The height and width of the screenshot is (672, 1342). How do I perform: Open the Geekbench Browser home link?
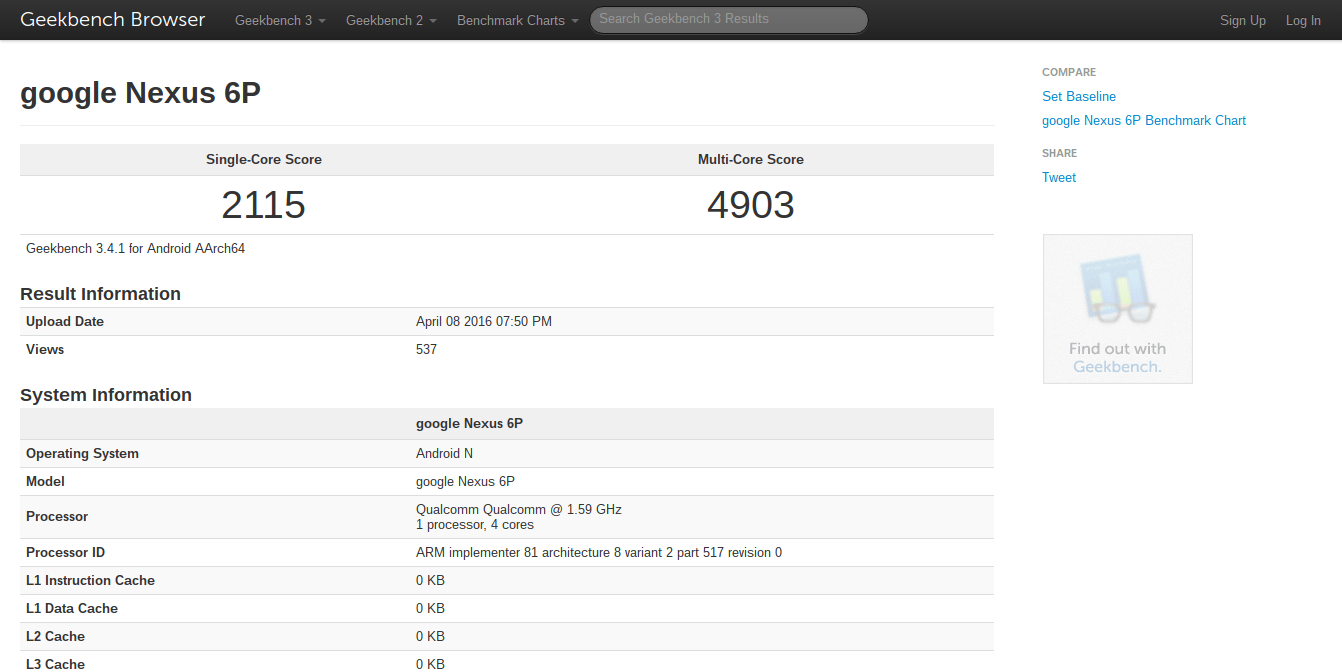(x=113, y=20)
